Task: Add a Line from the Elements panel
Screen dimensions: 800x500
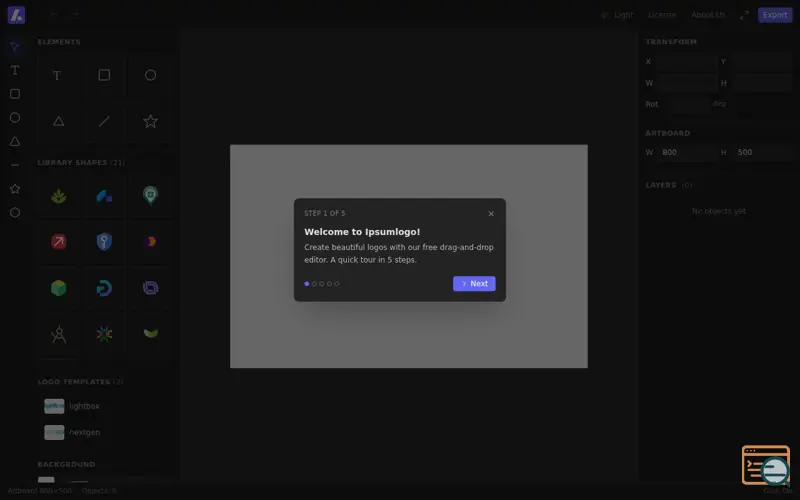Action: (104, 121)
